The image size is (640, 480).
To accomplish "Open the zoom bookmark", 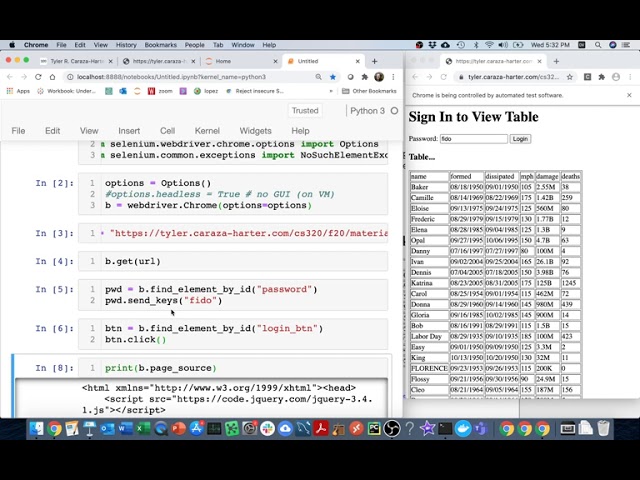I will (x=160, y=91).
